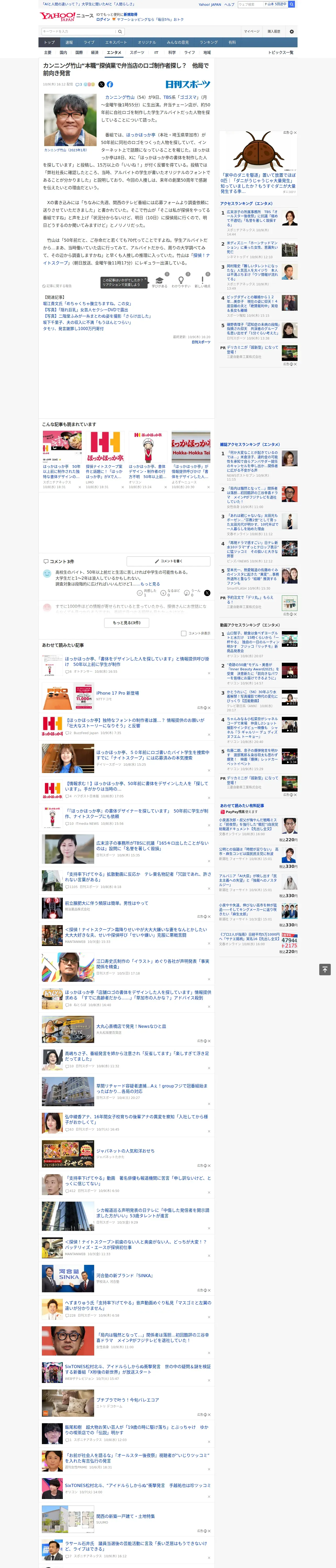Open the 関西の新築一戸建て・土地特集 ad
This screenshot has width=336, height=1568.
coord(125,1516)
